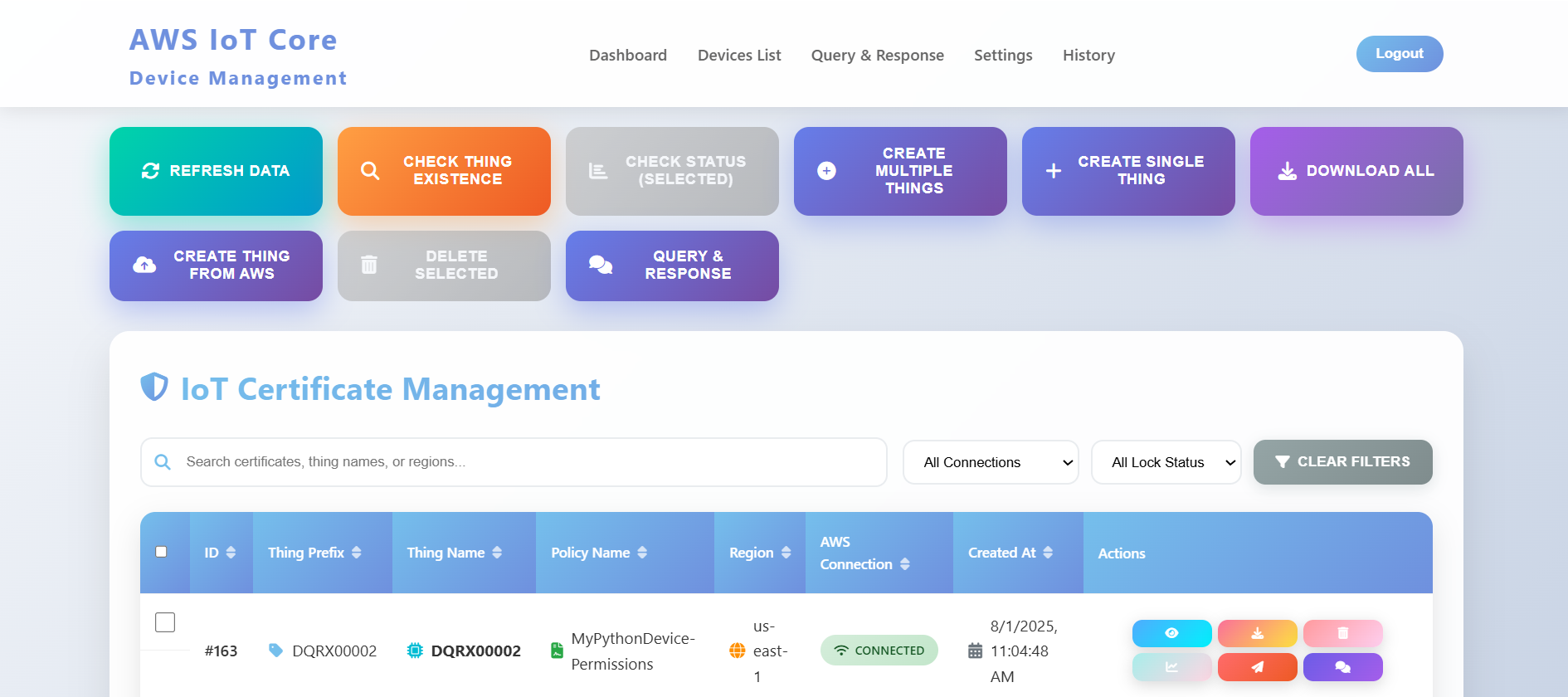Click the line chart icon in row #163
The width and height of the screenshot is (1568, 697).
1171,667
